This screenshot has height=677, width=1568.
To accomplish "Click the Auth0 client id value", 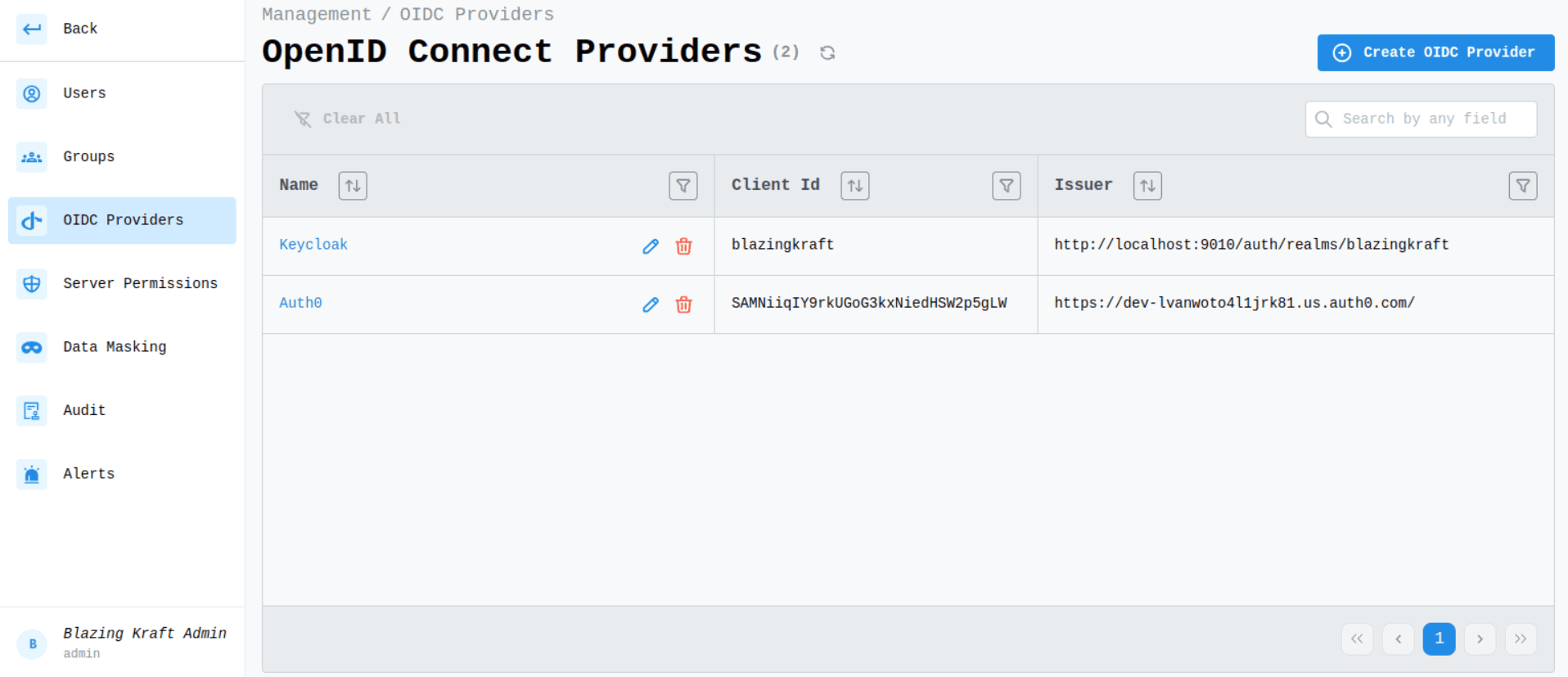I will 869,303.
